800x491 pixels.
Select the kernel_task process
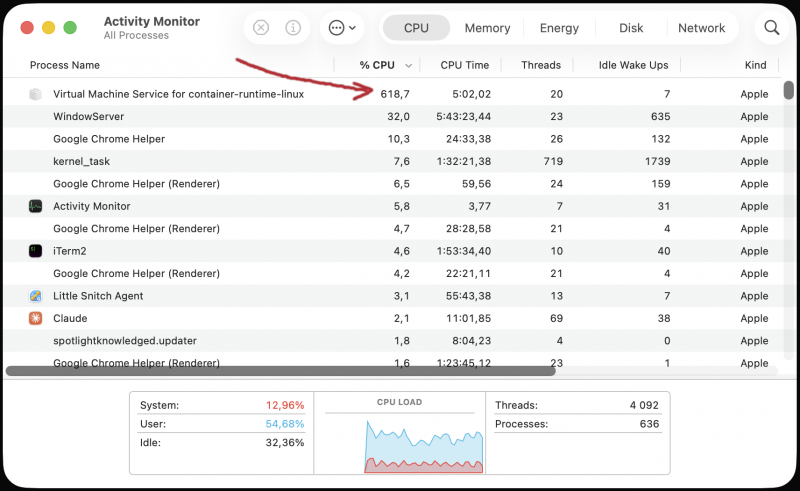[x=392, y=161]
